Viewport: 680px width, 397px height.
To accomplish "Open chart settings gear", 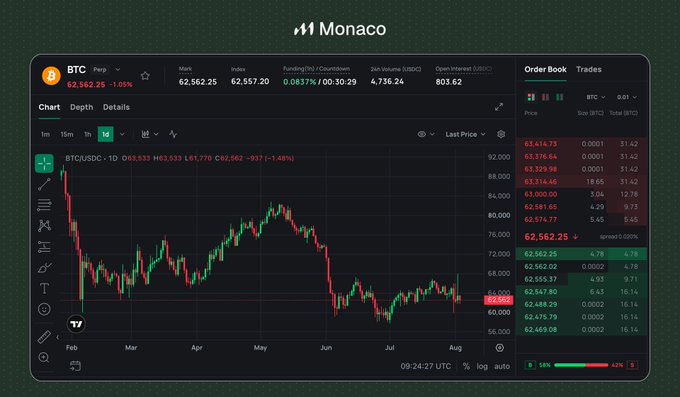I will [x=501, y=134].
